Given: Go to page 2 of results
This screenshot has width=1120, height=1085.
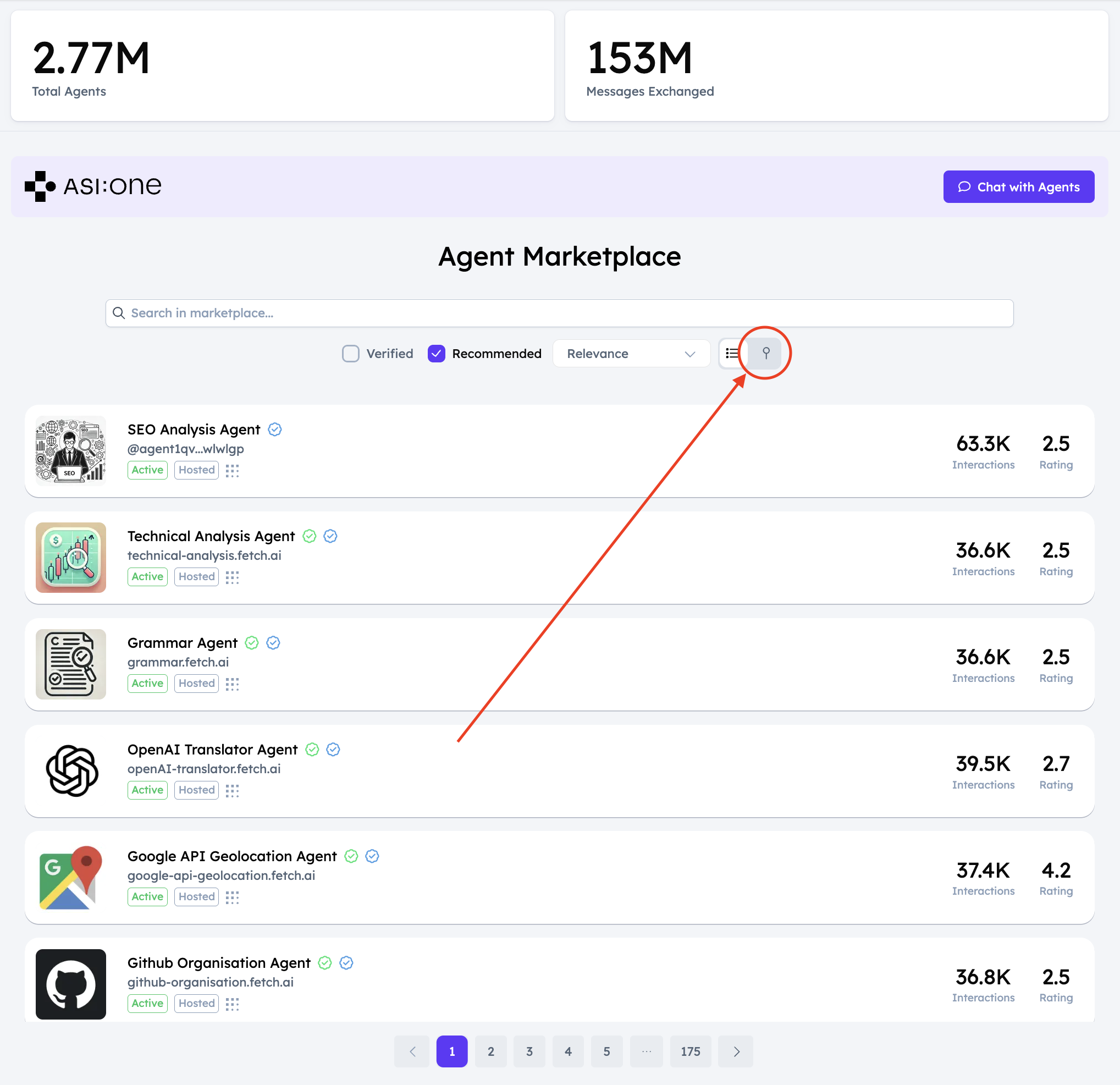Looking at the screenshot, I should point(490,1051).
